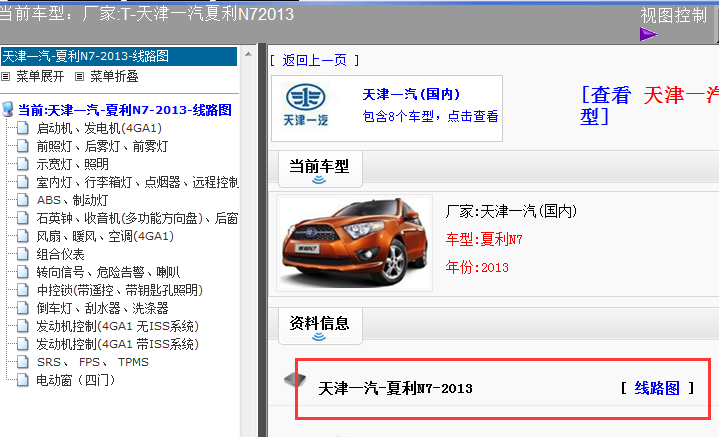The image size is (719, 437).
Task: Open 发动机控制(4GA1 带ISS系统) diagram
Action: click(117, 344)
